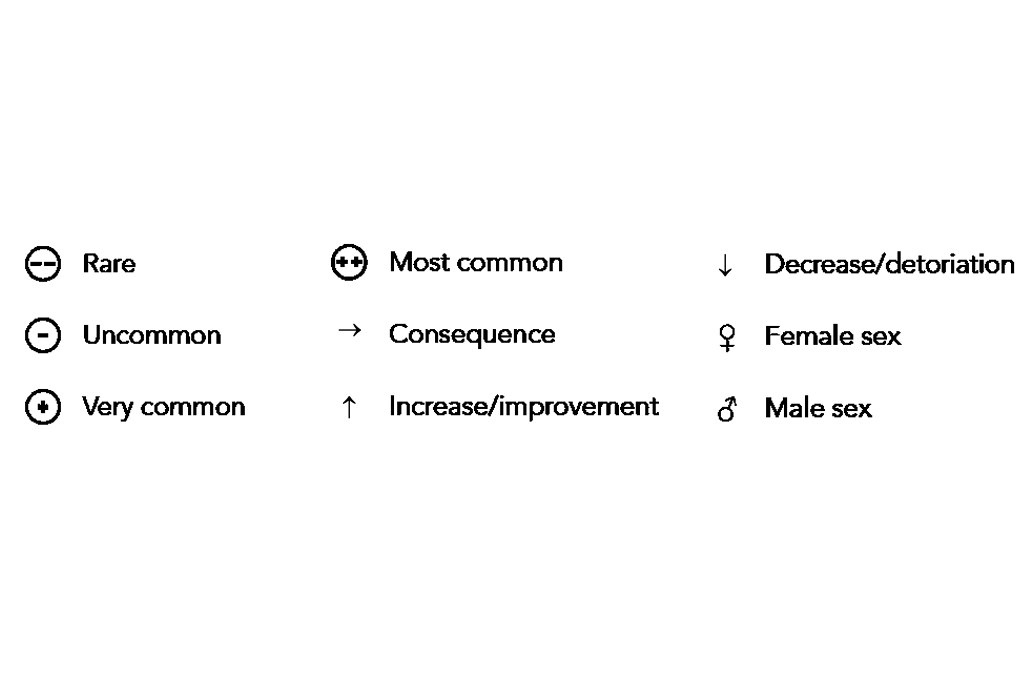This screenshot has width=1032, height=676.
Task: Select the male sex symbol
Action: tap(725, 409)
